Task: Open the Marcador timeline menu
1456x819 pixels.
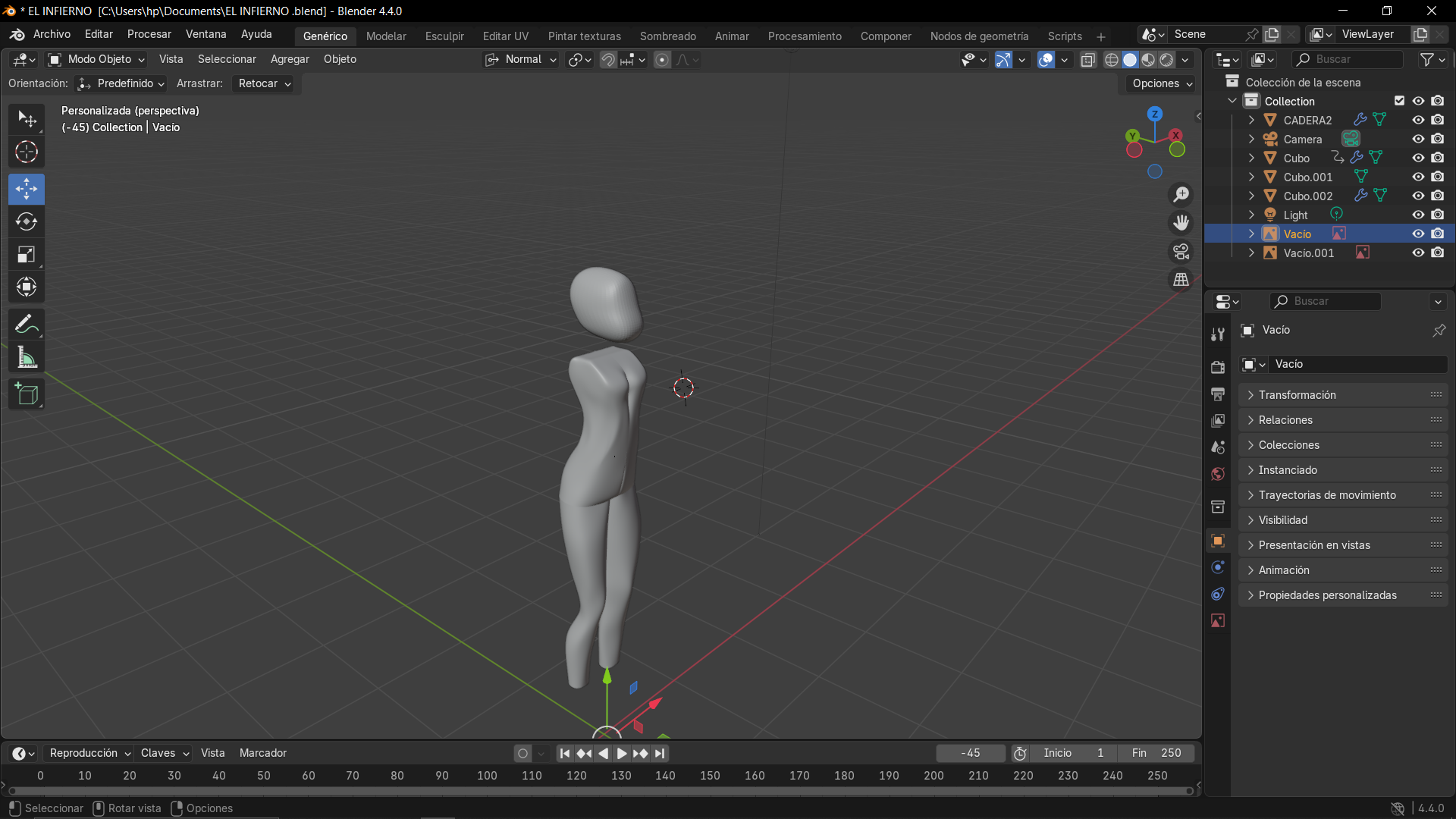Action: point(263,753)
